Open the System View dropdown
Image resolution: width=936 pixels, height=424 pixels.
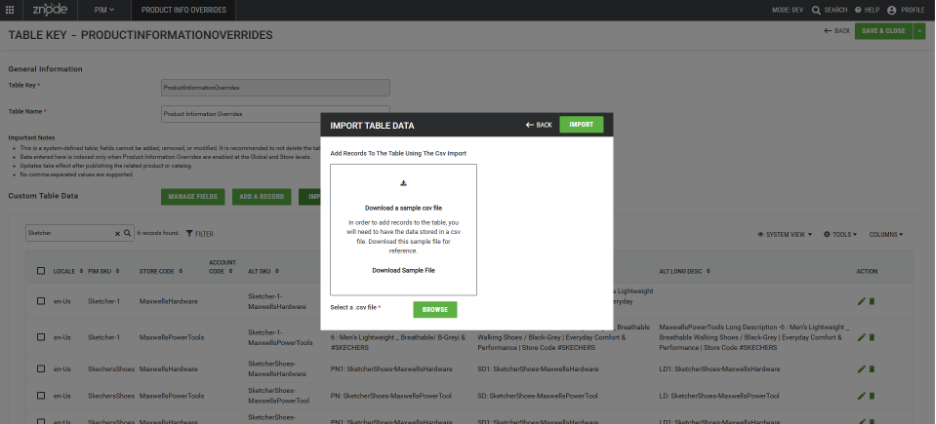pyautogui.click(x=784, y=235)
